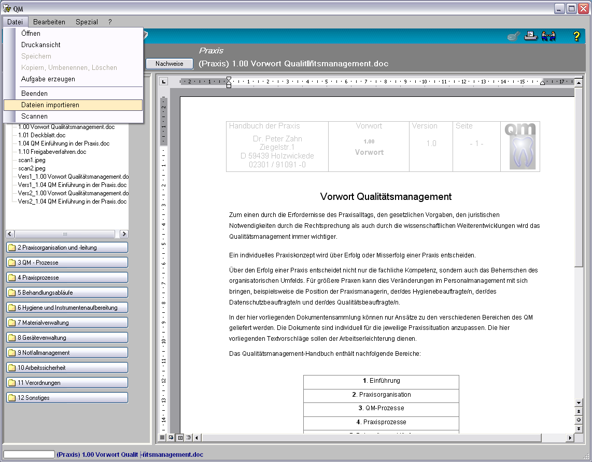
Task: Click the printer icon in blue toolbar
Action: (531, 36)
